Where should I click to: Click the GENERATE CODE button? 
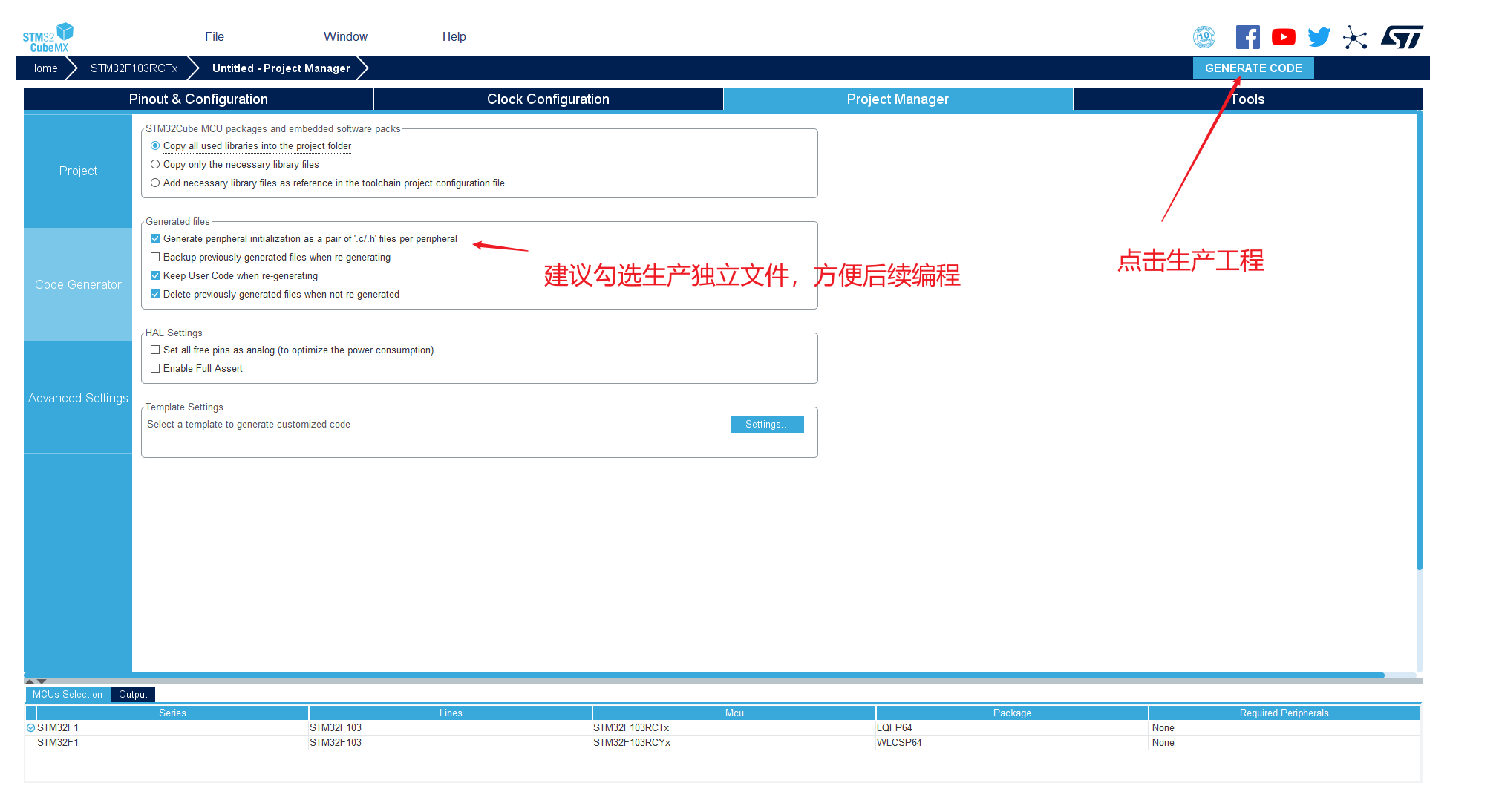pyautogui.click(x=1253, y=68)
